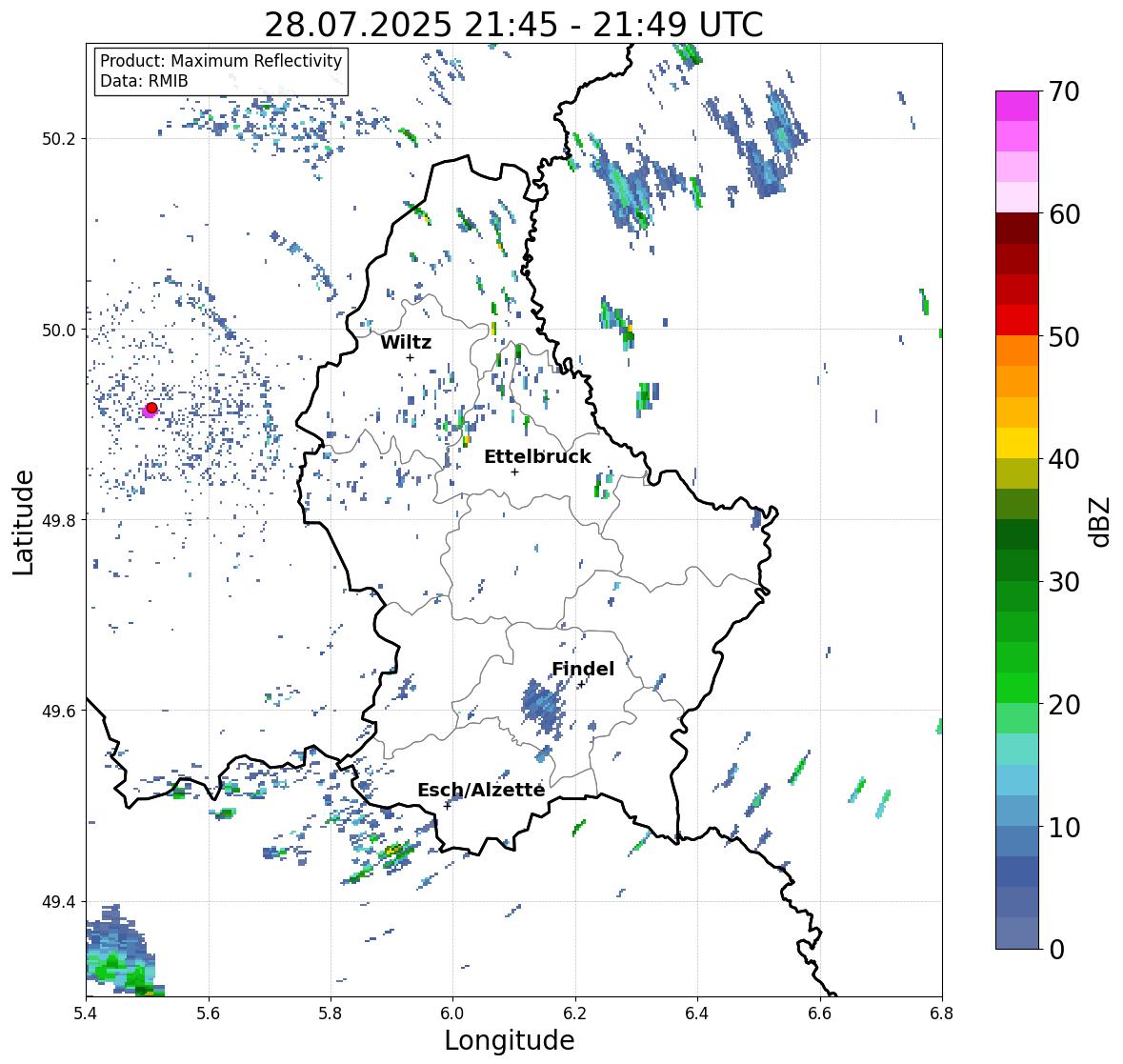Click the Esch/Alzette plus marker
The image size is (1123, 1064).
tap(447, 806)
